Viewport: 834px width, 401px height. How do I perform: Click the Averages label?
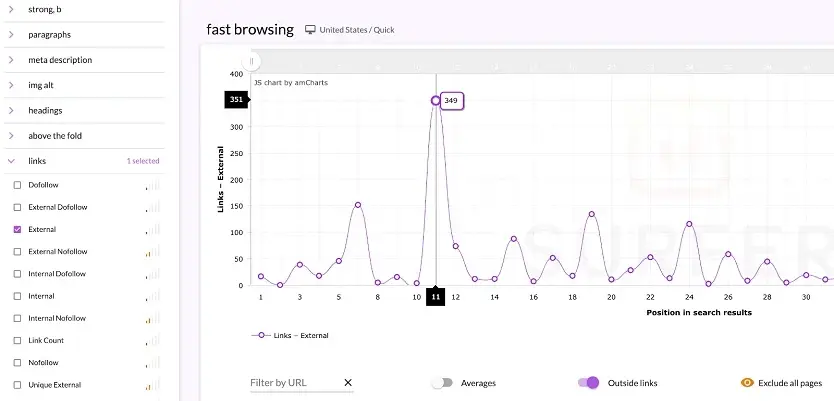pyautogui.click(x=478, y=383)
